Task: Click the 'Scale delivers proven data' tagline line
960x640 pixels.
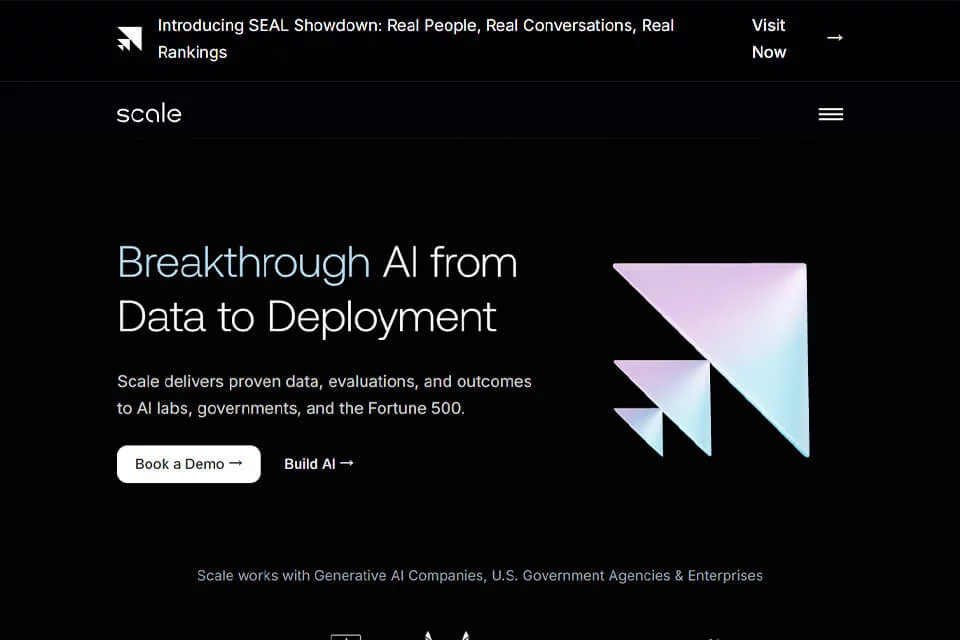Action: [x=324, y=382]
